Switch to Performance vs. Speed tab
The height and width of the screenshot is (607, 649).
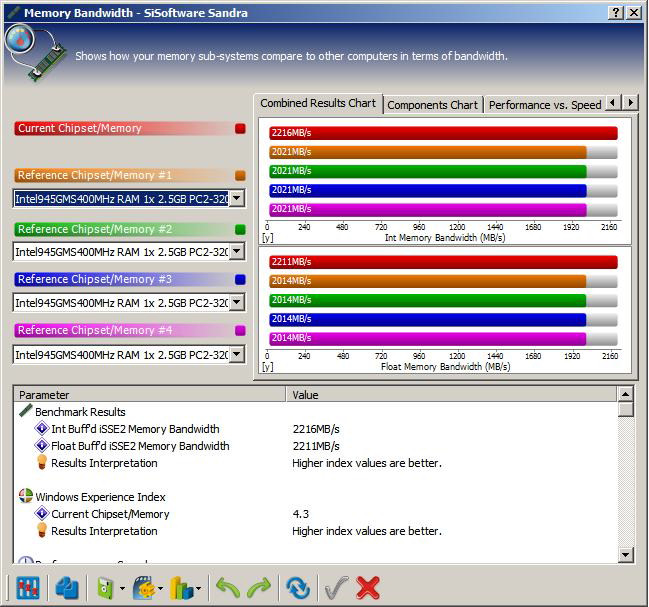(x=545, y=105)
